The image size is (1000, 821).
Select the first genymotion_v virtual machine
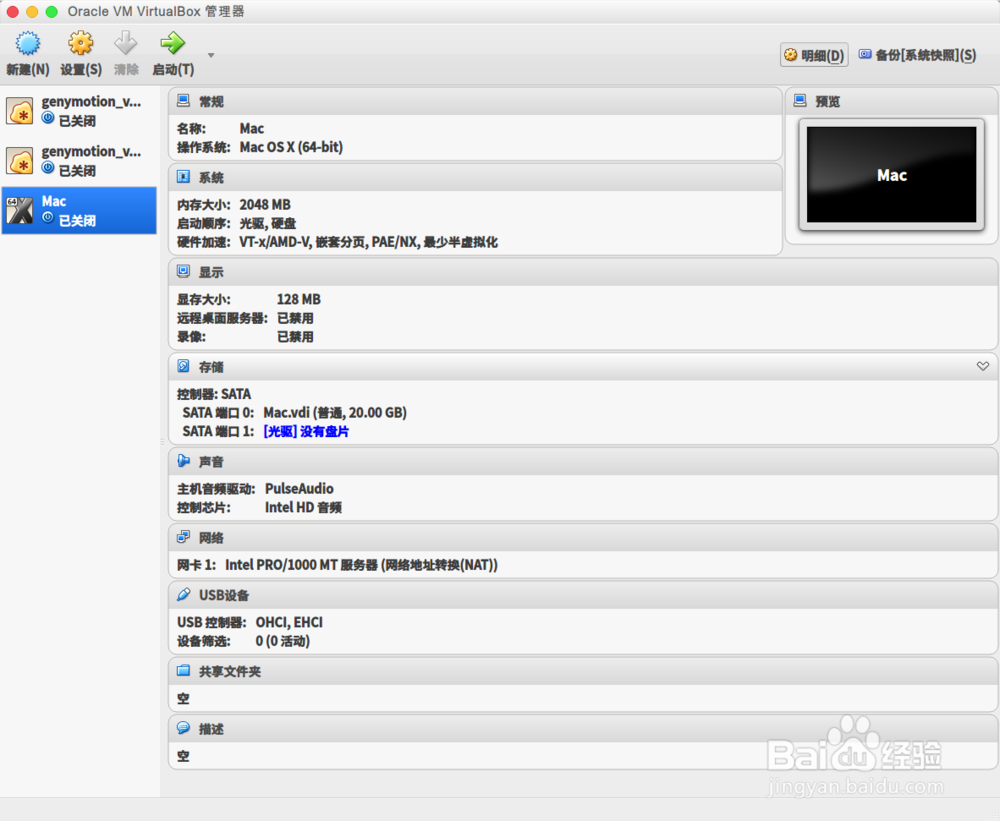[x=79, y=109]
